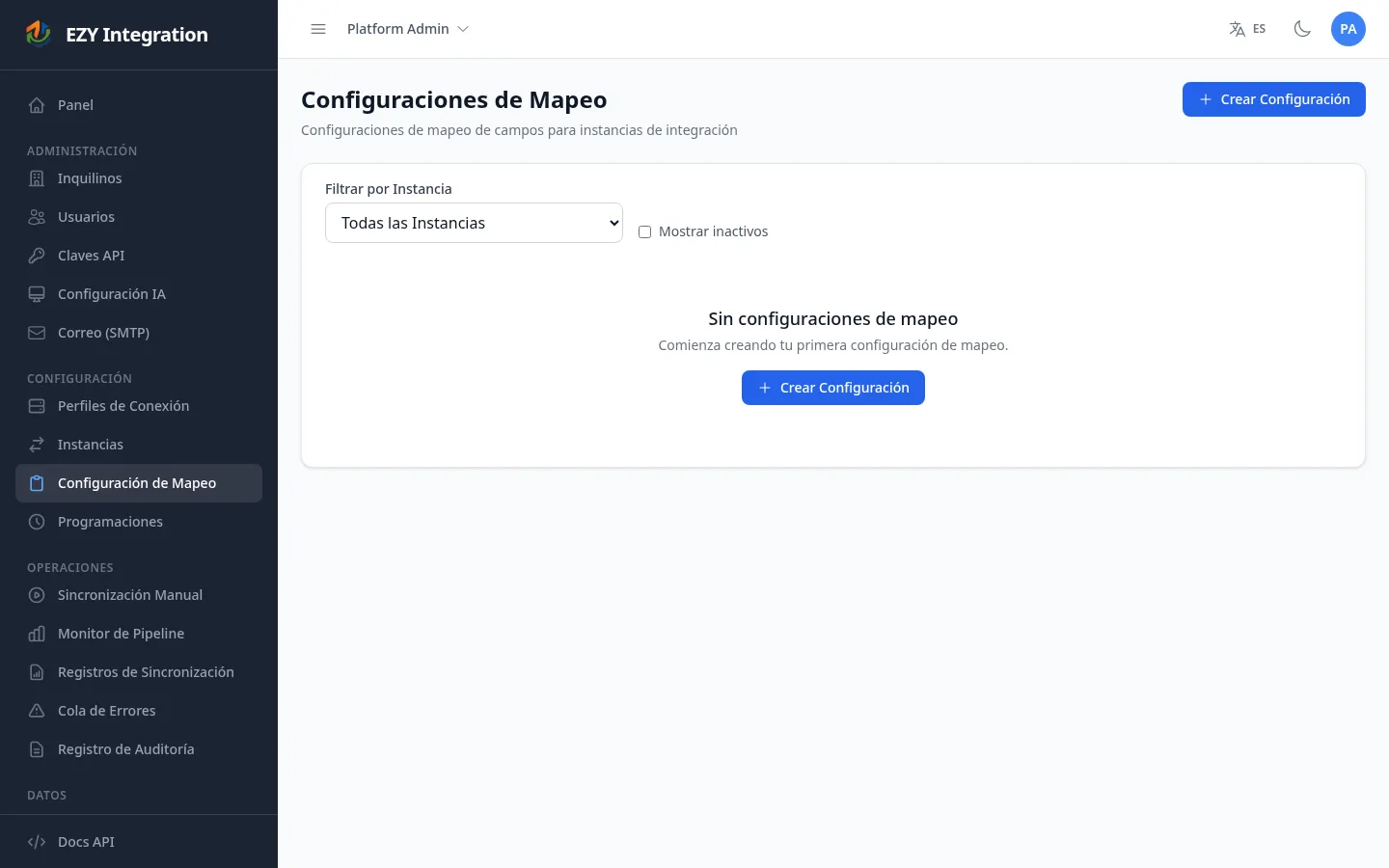This screenshot has height=868, width=1389.
Task: Click the Configuración IA monitor icon
Action: pyautogui.click(x=37, y=294)
